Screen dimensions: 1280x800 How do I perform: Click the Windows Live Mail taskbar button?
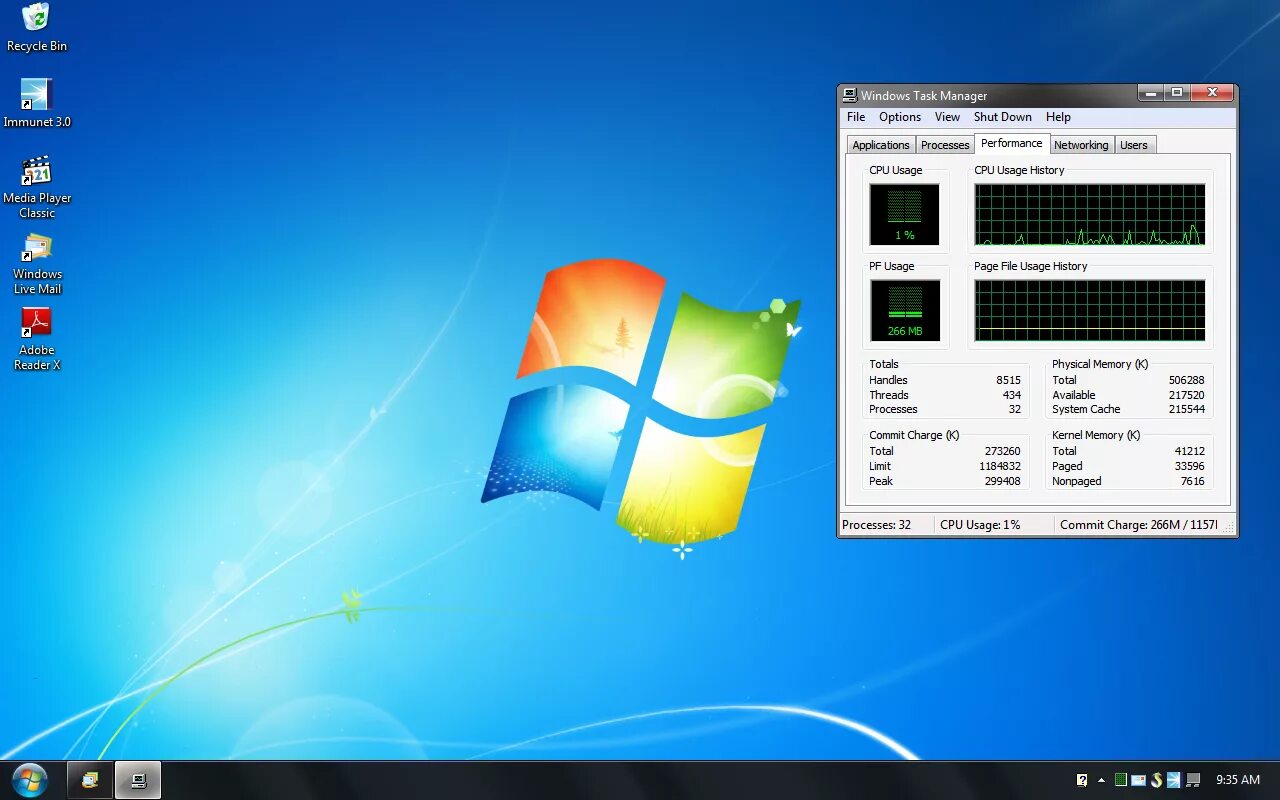click(x=90, y=780)
